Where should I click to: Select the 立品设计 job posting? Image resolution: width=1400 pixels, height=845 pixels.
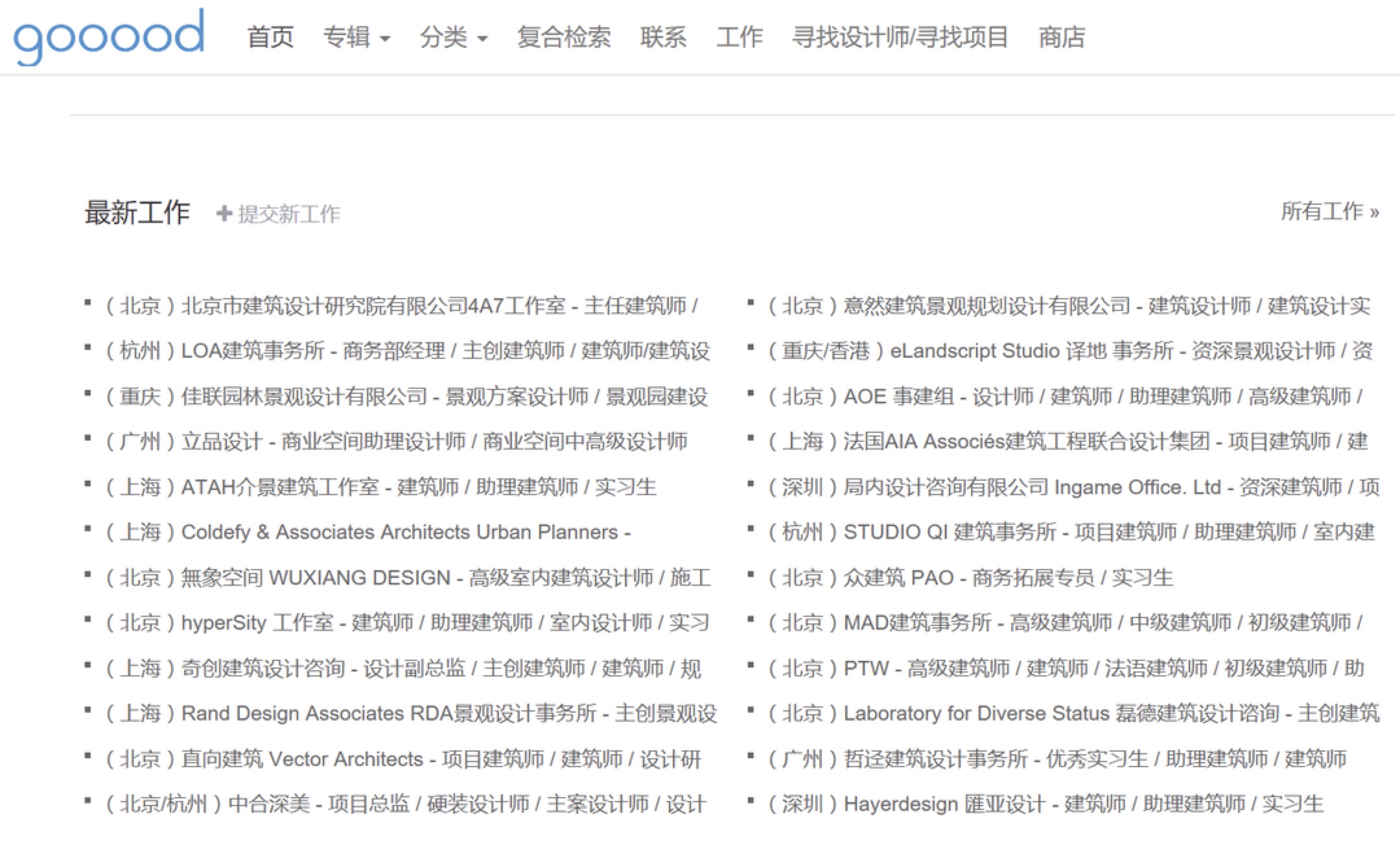point(396,441)
